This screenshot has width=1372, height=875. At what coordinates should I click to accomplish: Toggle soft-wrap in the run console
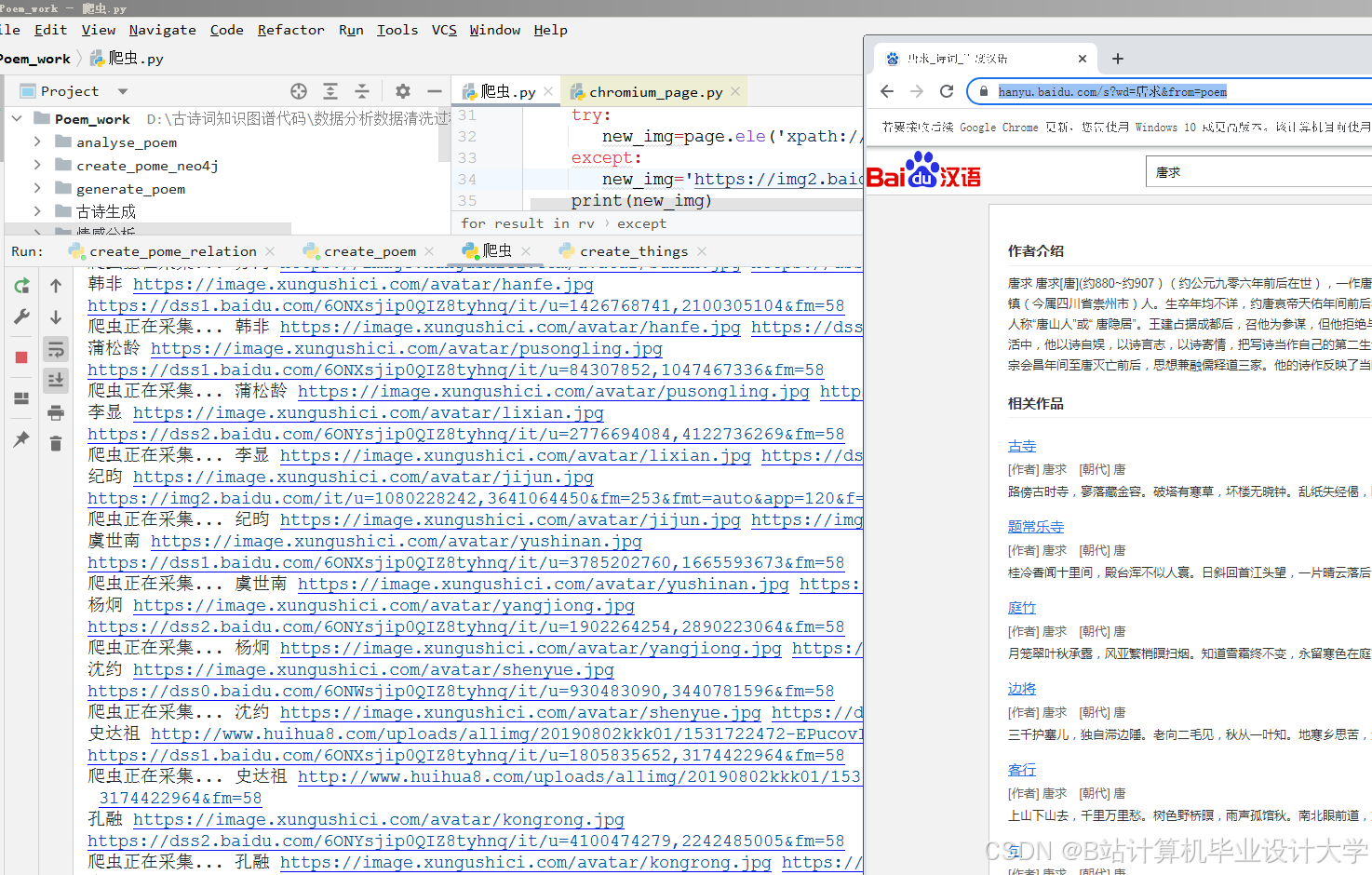tap(55, 349)
